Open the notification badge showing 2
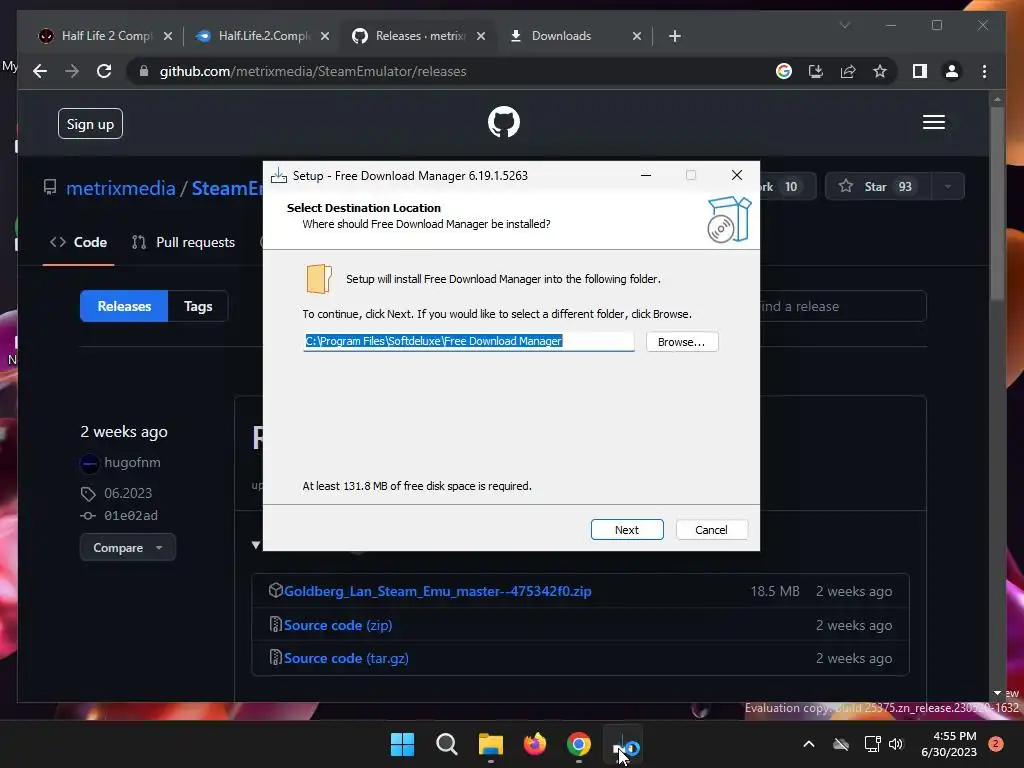 (996, 744)
